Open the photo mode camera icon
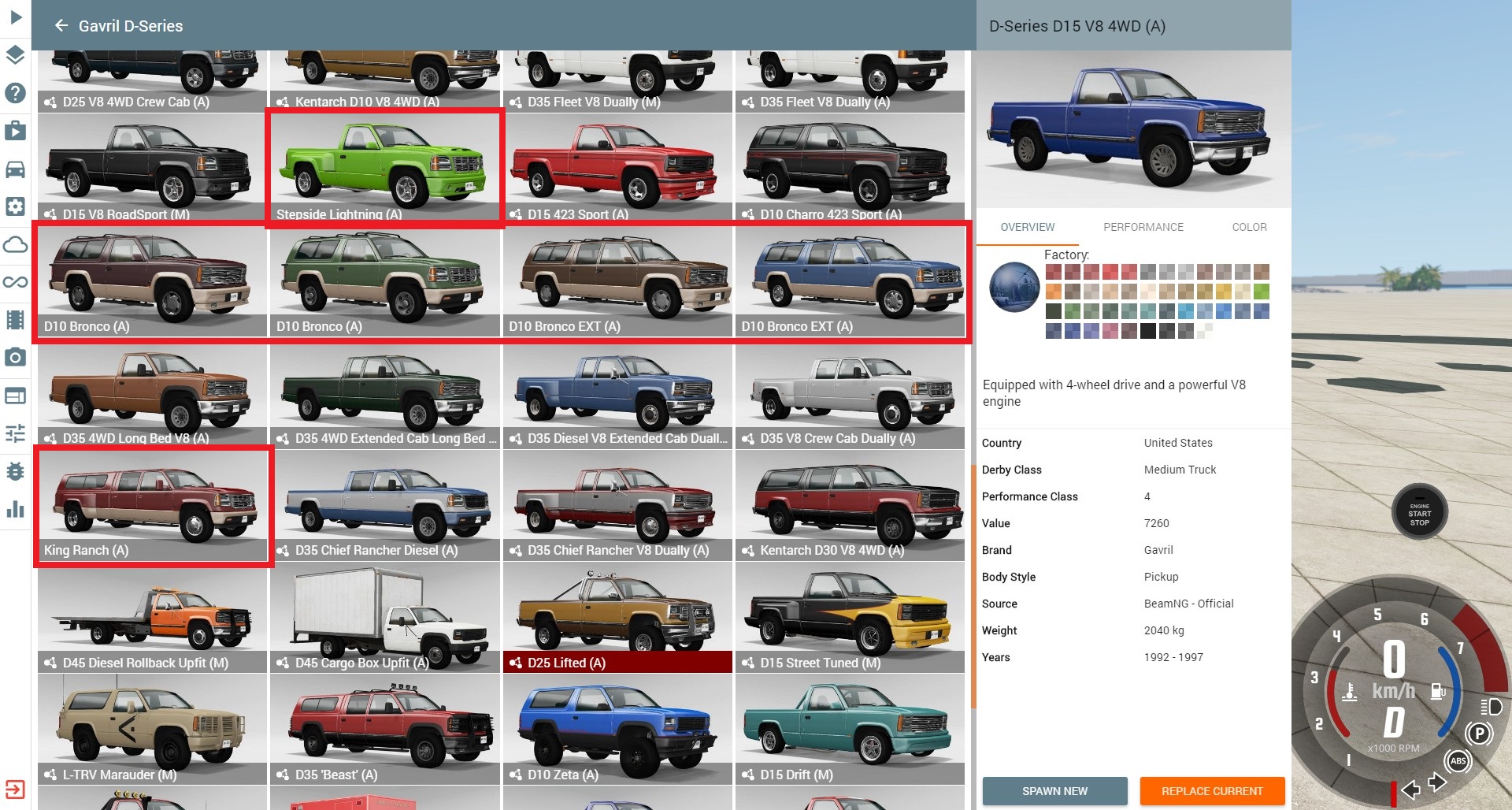The height and width of the screenshot is (810, 1512). 15,358
